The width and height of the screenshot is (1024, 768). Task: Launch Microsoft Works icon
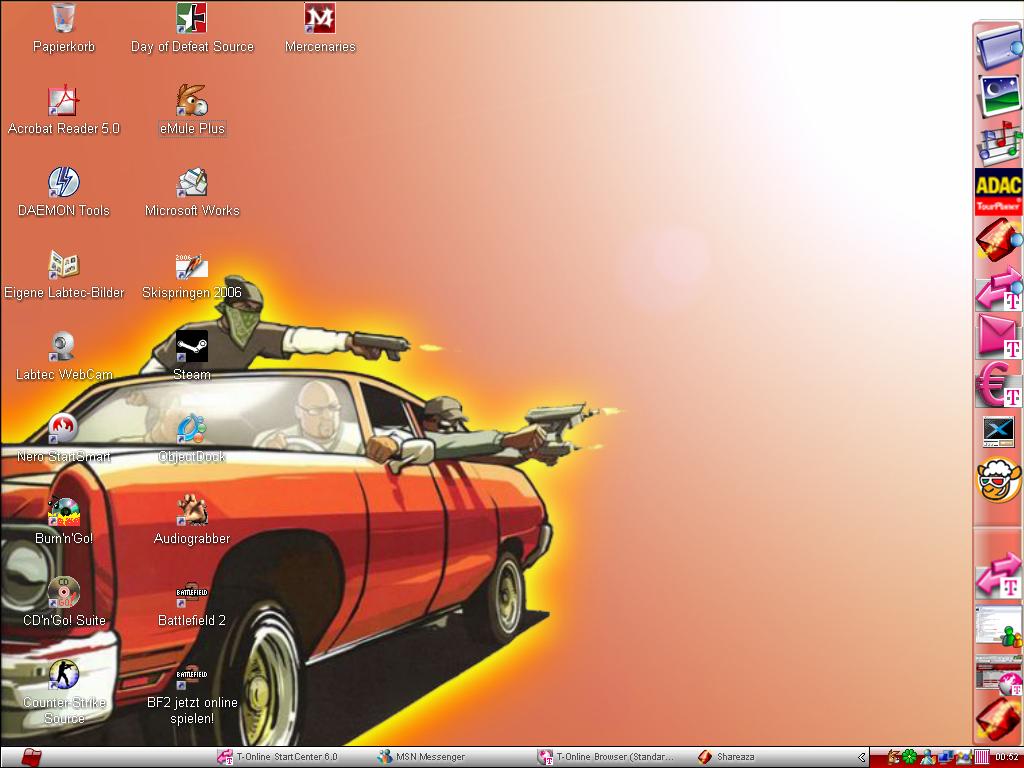click(191, 192)
